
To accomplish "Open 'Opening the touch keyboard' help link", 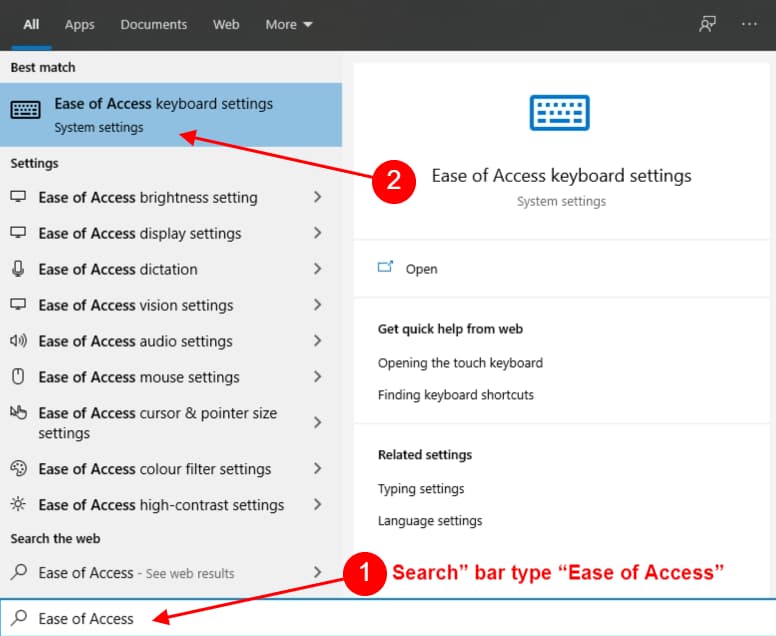I will [x=460, y=363].
